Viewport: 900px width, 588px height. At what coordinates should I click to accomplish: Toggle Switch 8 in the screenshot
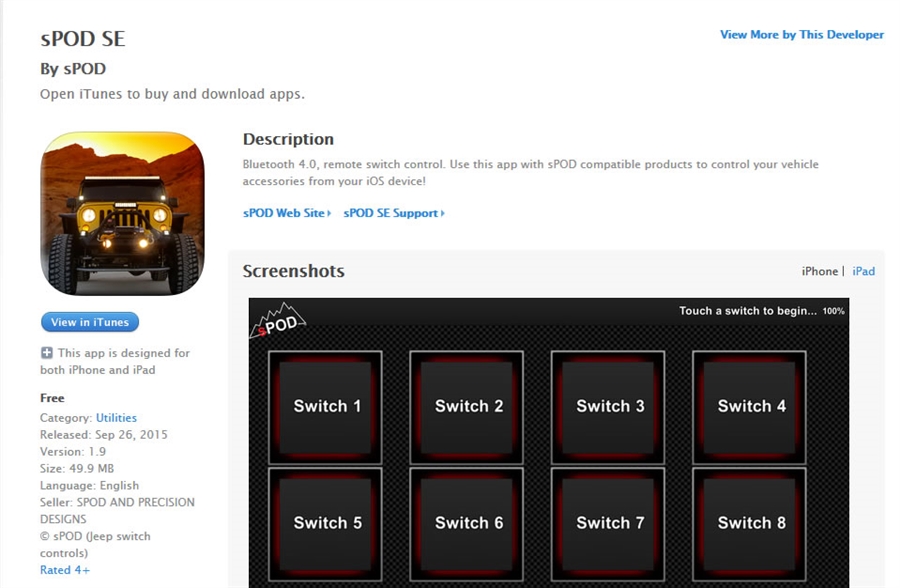[749, 524]
